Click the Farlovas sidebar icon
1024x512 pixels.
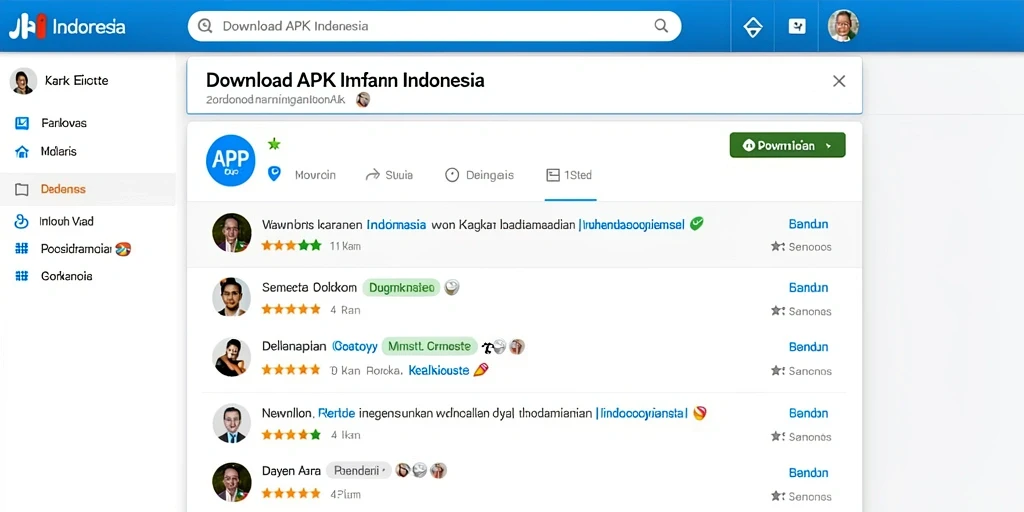click(22, 123)
